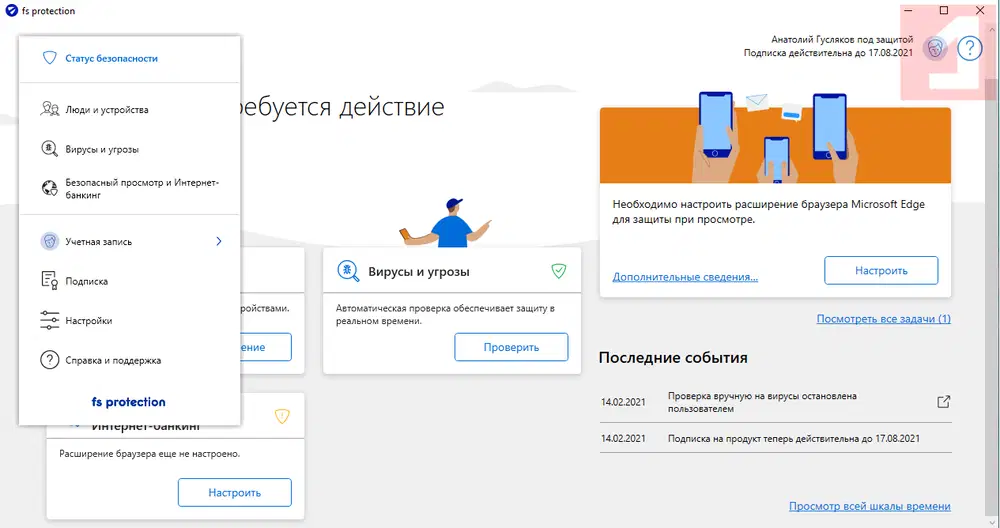Screen dimensions: 1000x528
Task: Expand the Учетная запись submenu chevron
Action: click(x=219, y=241)
